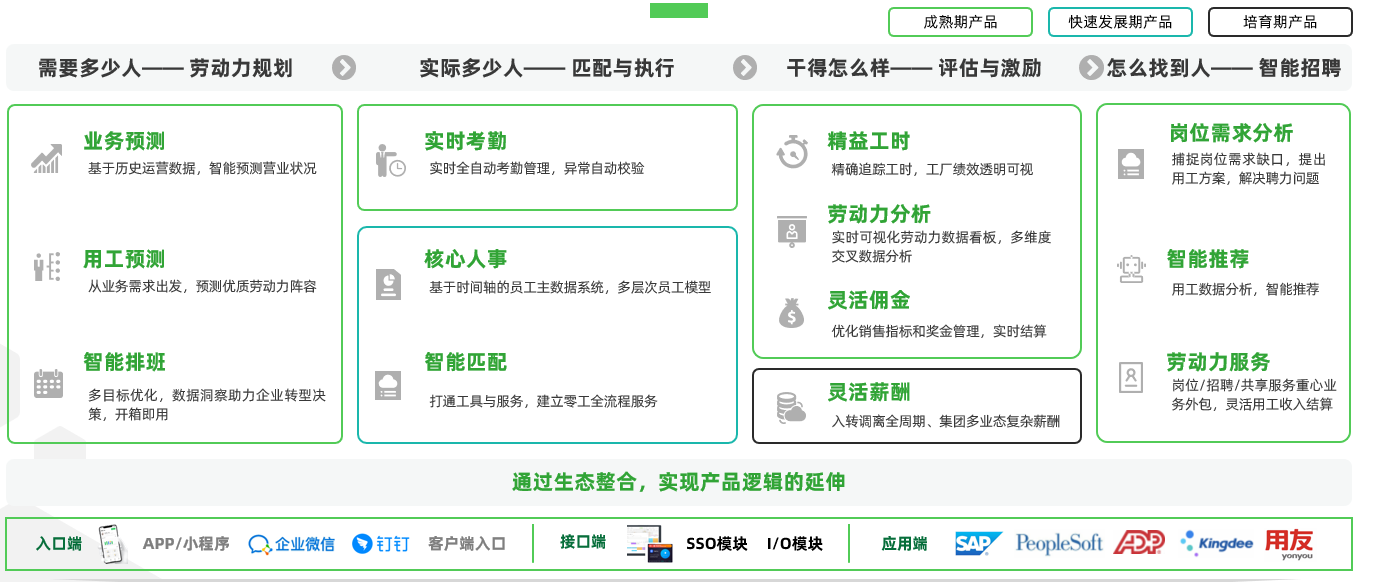Click the 劳动力服务 heading

[1218, 362]
